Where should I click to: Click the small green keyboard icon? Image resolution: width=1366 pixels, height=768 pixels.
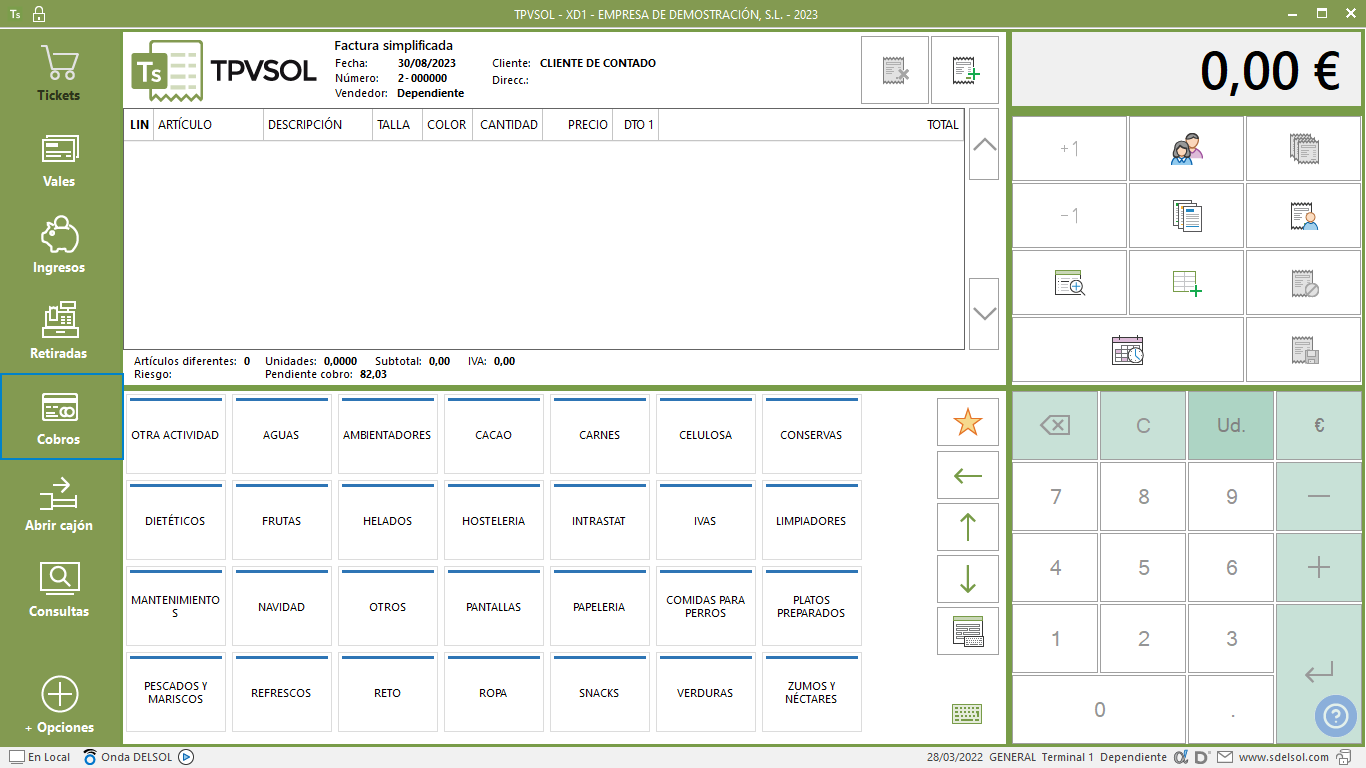967,714
